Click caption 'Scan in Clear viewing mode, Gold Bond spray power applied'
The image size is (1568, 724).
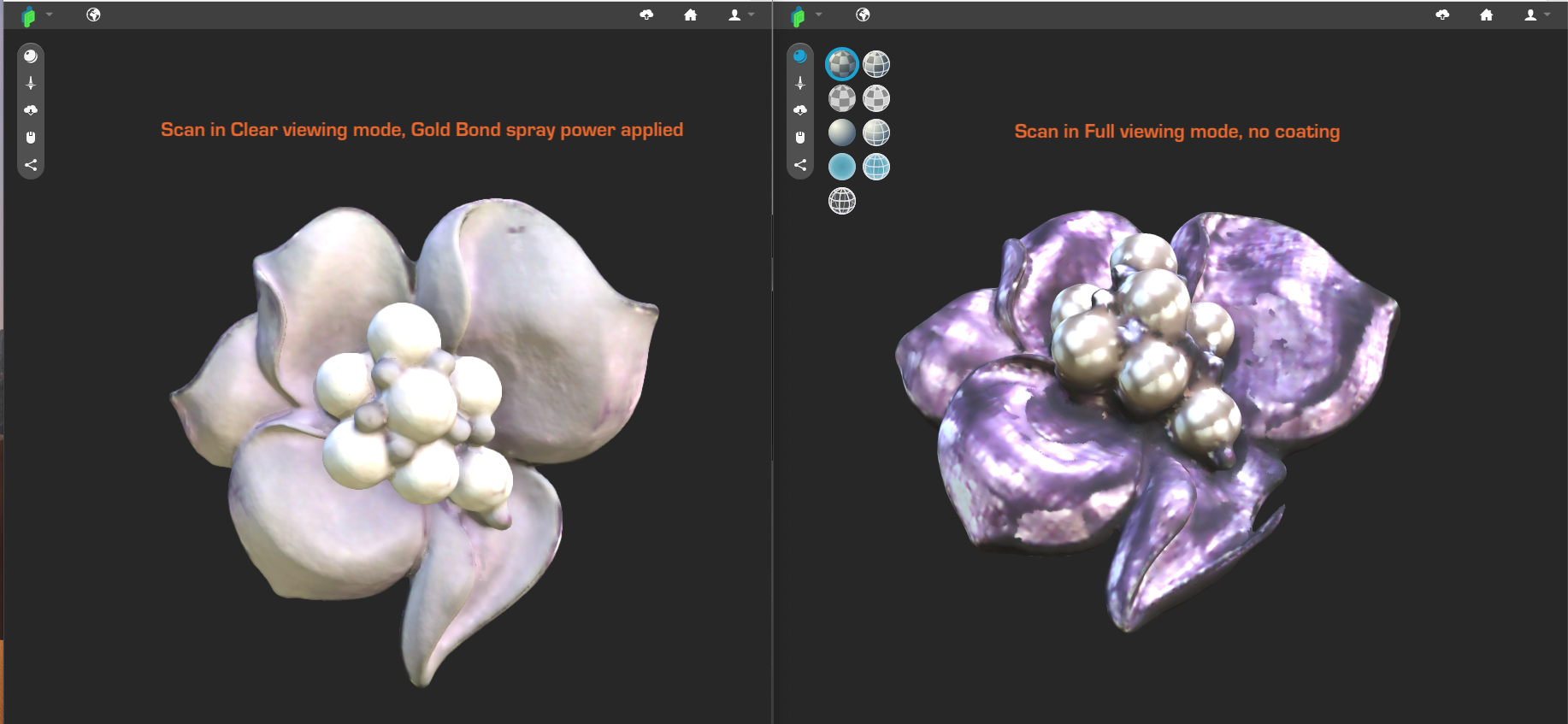point(421,130)
